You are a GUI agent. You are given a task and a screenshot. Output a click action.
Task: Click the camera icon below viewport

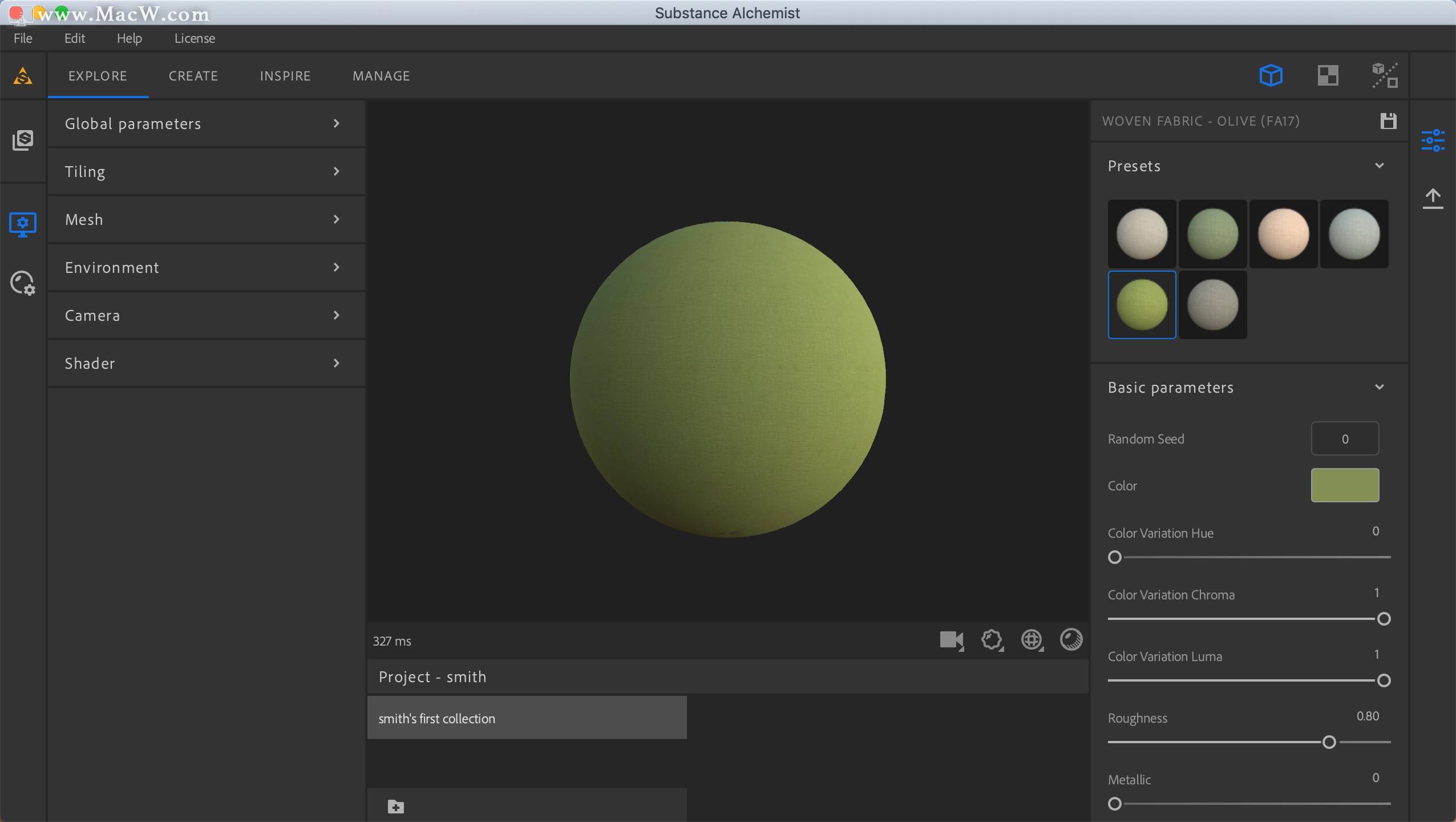coord(952,640)
